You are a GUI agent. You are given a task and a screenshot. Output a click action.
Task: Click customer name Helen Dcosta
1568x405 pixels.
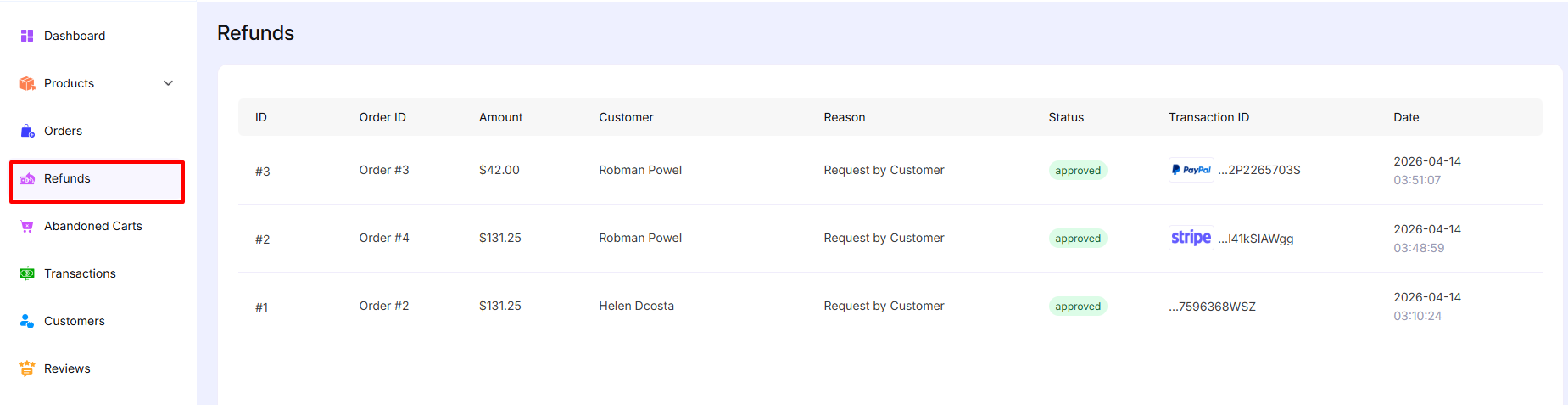(x=636, y=306)
